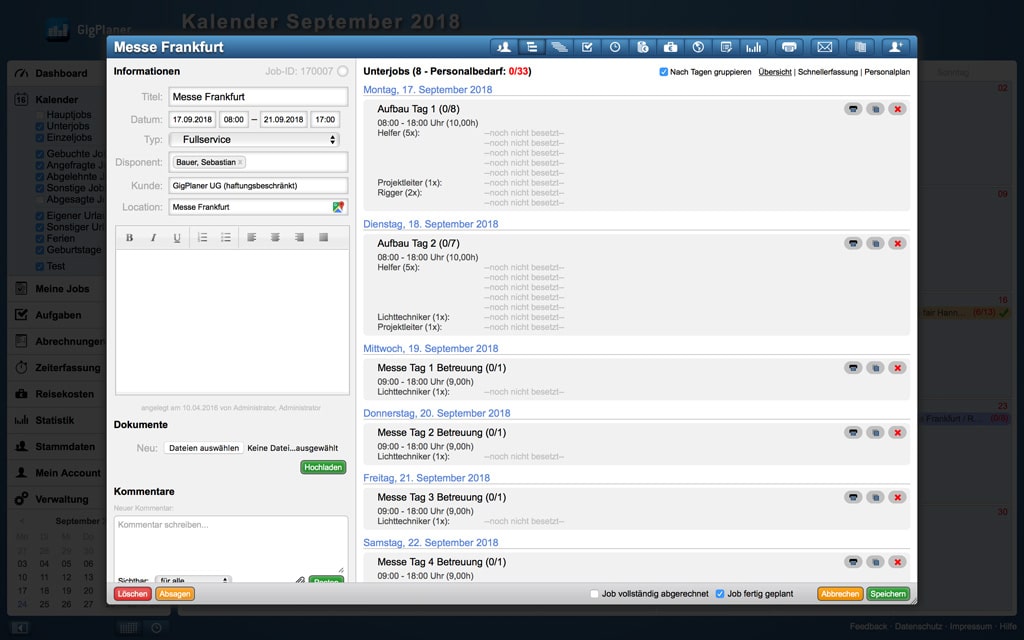
Task: Click the green Speichern button
Action: pyautogui.click(x=888, y=594)
